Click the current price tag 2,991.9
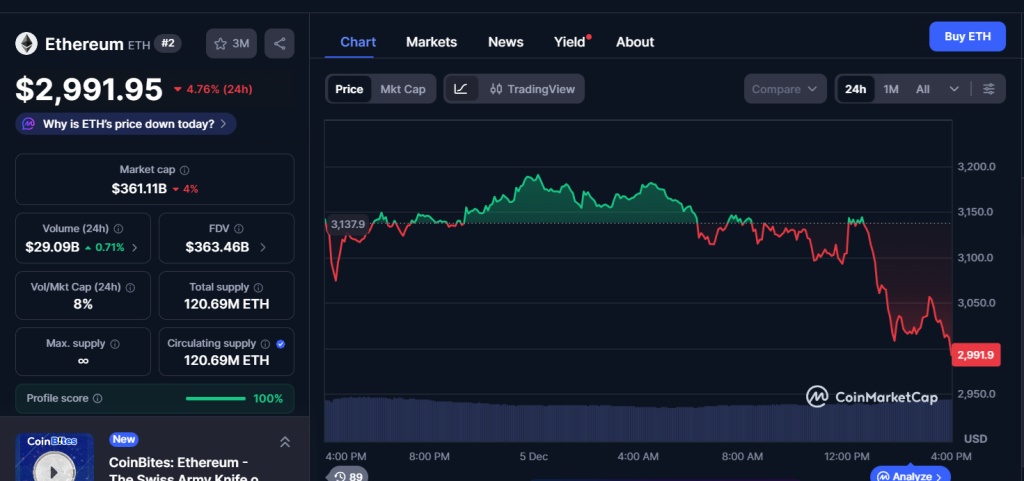The image size is (1024, 481). tap(976, 354)
